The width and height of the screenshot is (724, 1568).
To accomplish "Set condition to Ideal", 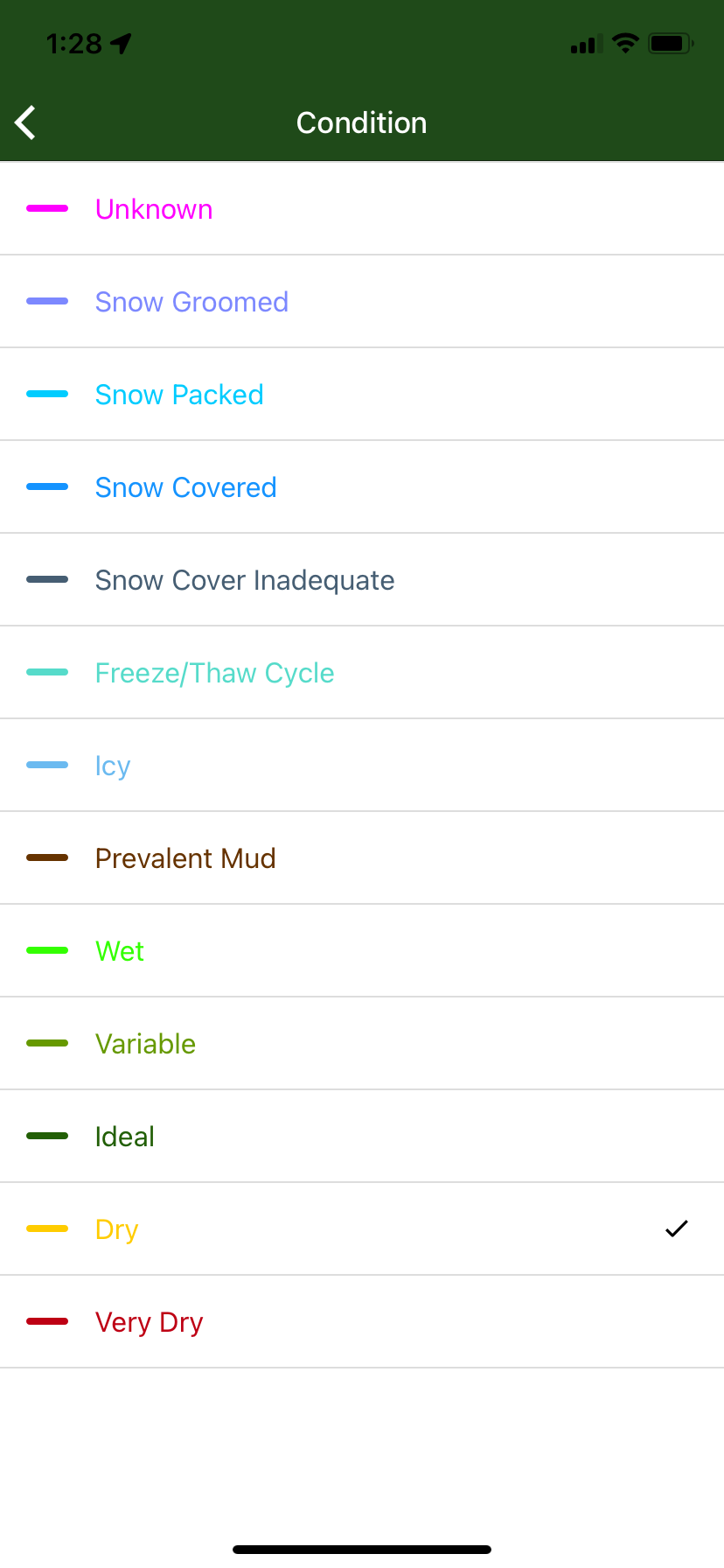I will (362, 1137).
